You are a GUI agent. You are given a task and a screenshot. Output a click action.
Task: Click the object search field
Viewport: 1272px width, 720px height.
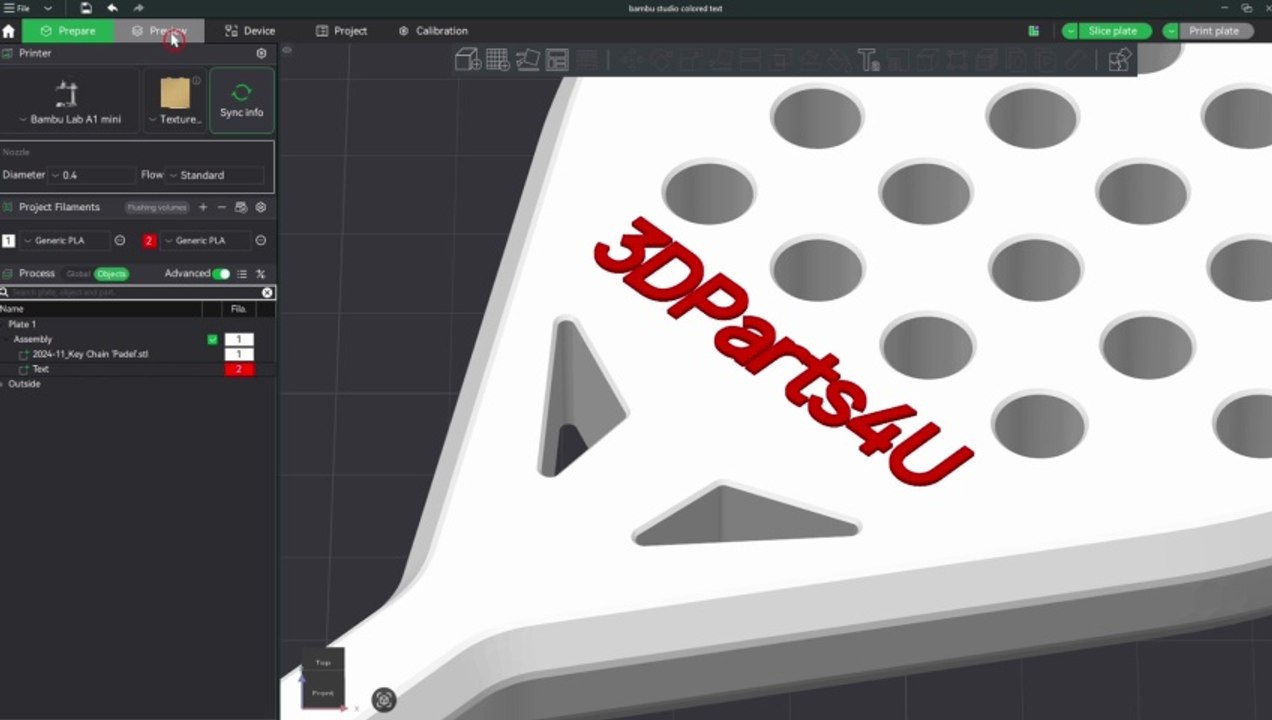coord(134,293)
